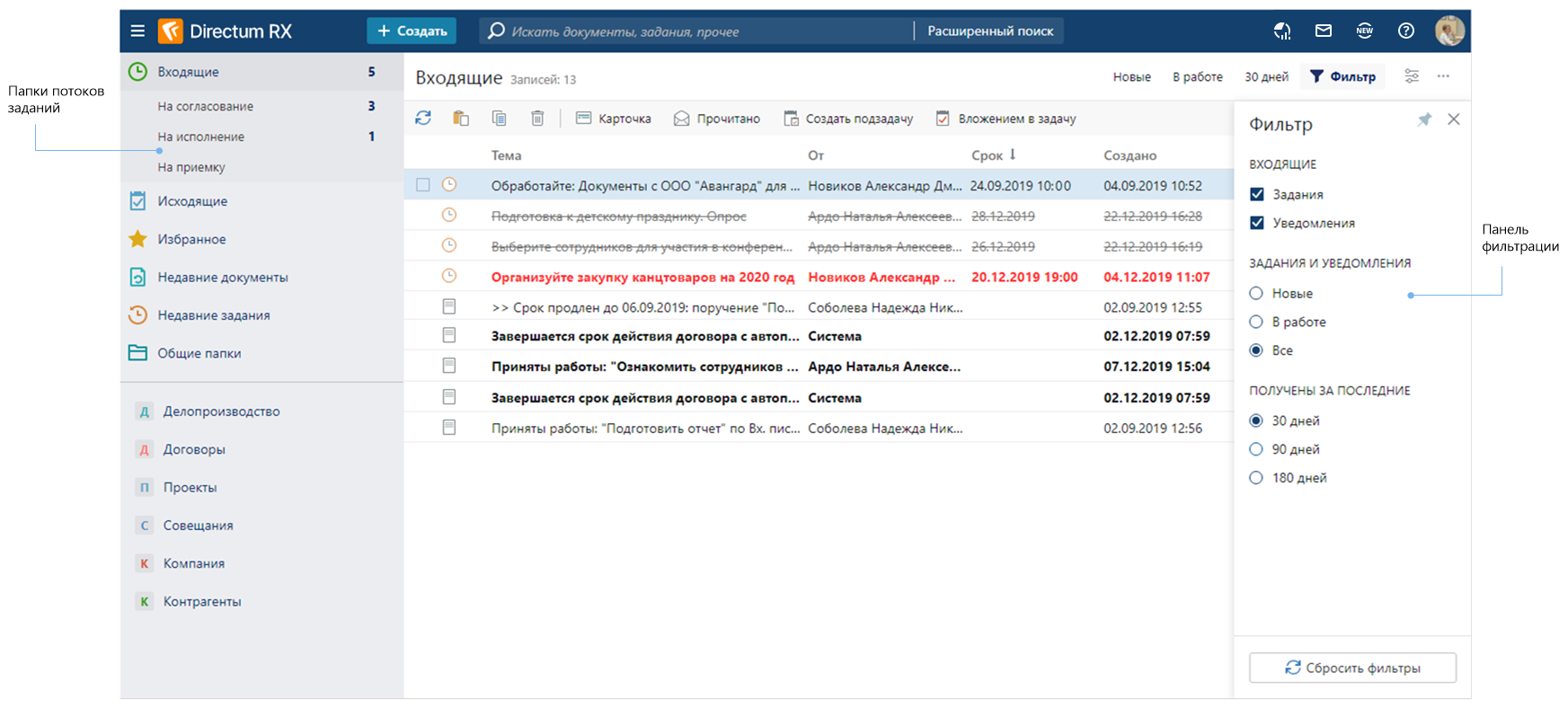The height and width of the screenshot is (708, 1568).
Task: Click the Расширенный поиск button
Action: 990,31
